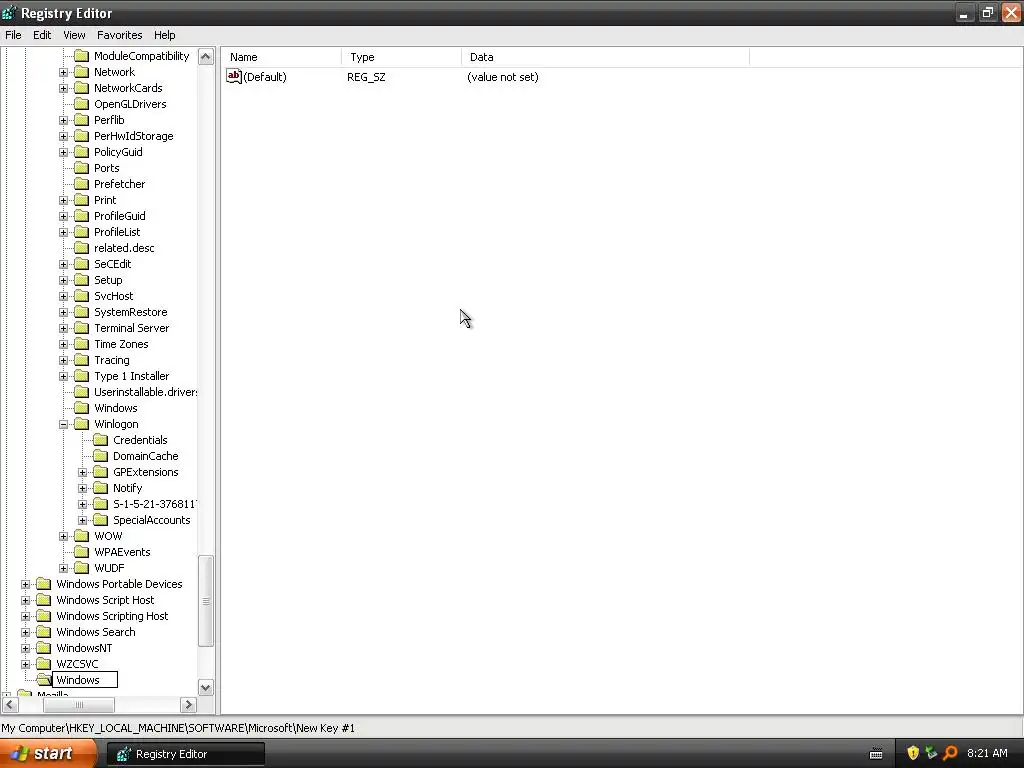The height and width of the screenshot is (768, 1024).
Task: Expand the GPExtensions subkey
Action: point(82,472)
